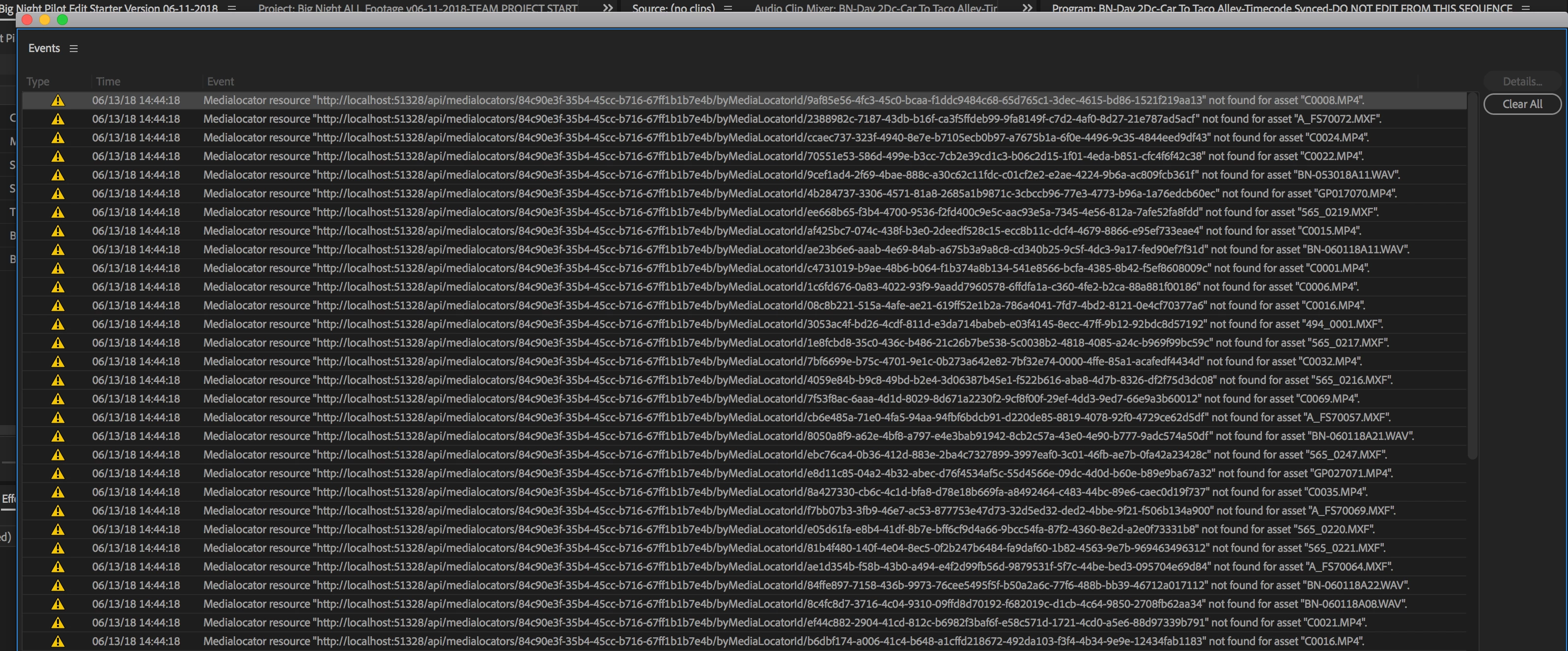Click warning icon for BN-053018A11.WAV event

click(58, 175)
